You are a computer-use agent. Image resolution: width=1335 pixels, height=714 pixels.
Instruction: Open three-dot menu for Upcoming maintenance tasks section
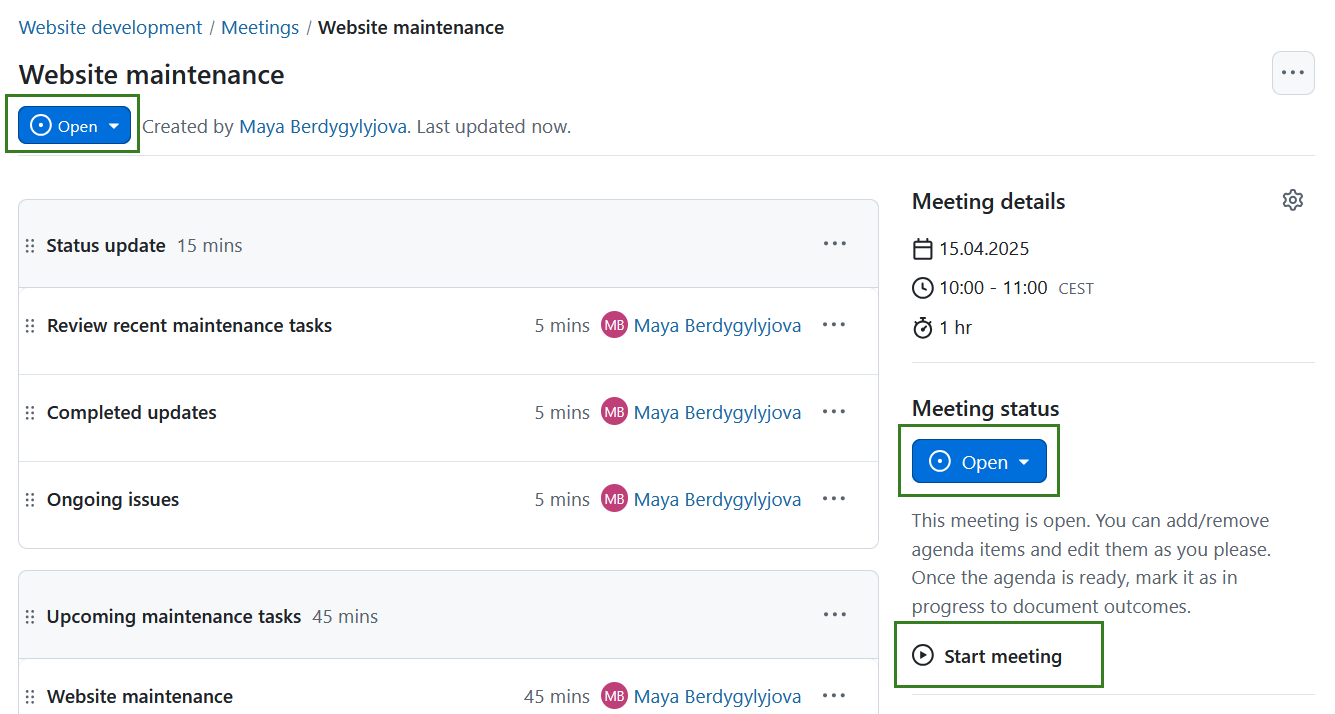click(835, 615)
